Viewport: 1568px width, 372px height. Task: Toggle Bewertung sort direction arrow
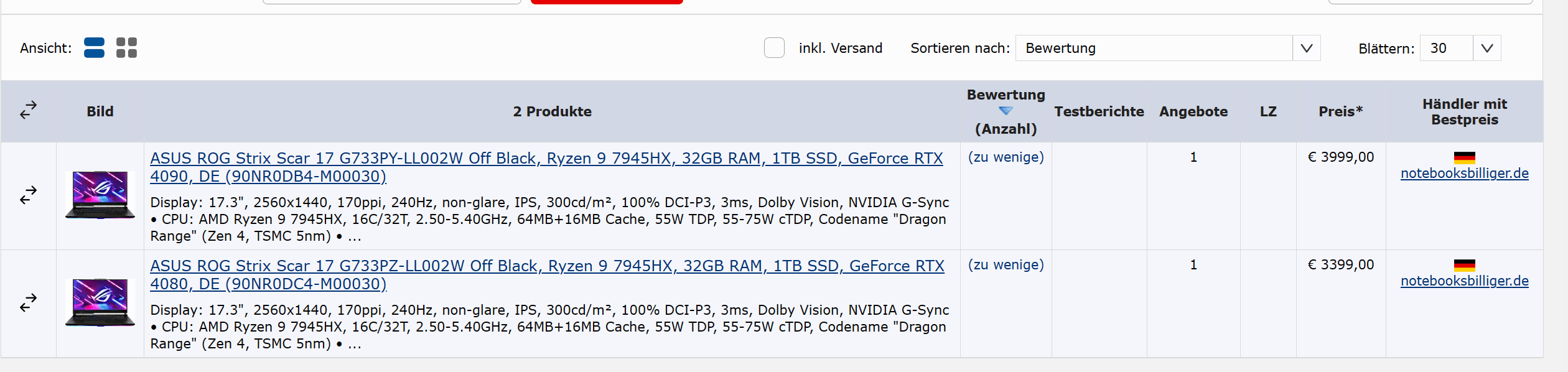pos(1006,111)
